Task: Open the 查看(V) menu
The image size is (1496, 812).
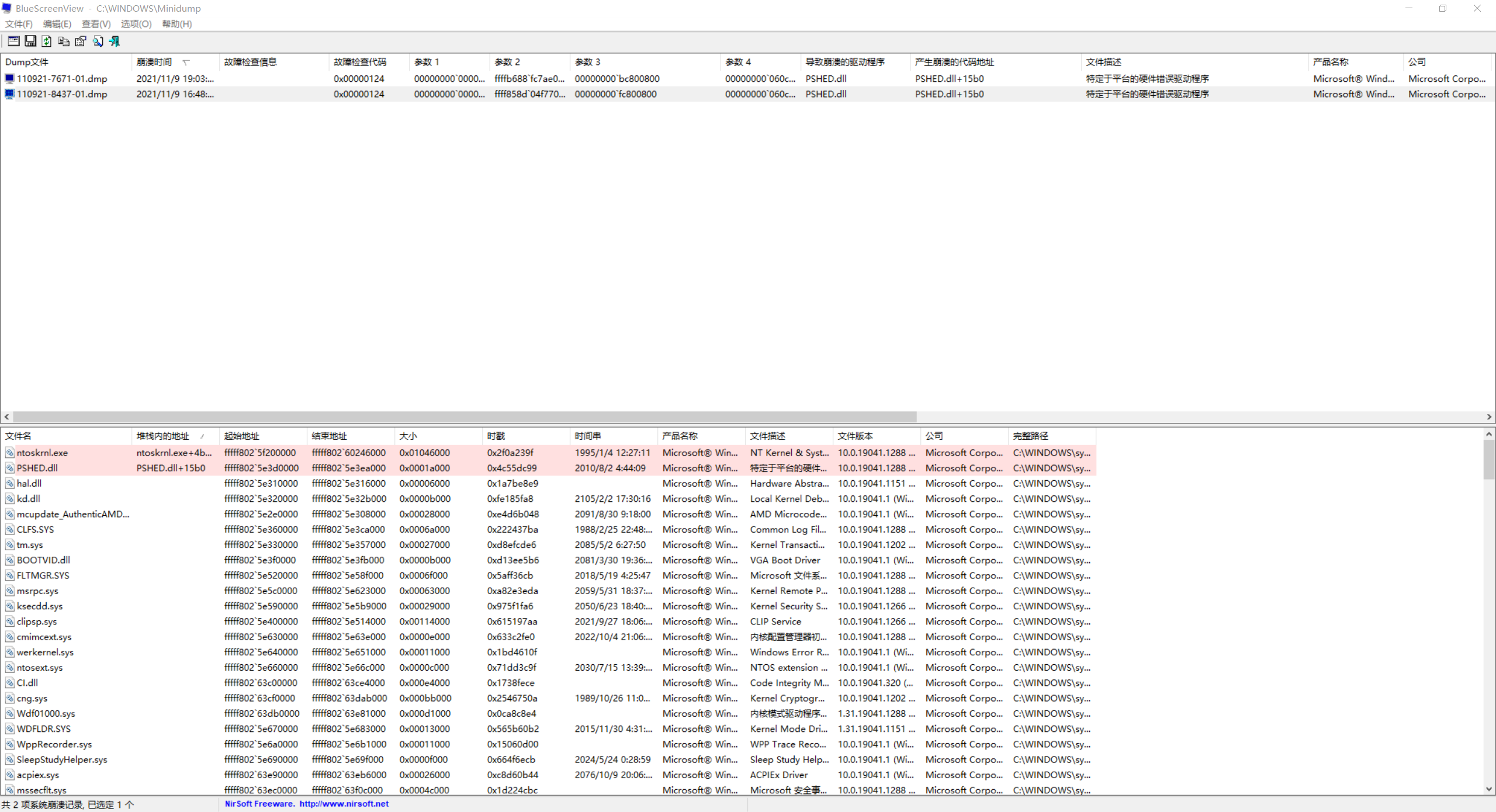Action: click(96, 24)
